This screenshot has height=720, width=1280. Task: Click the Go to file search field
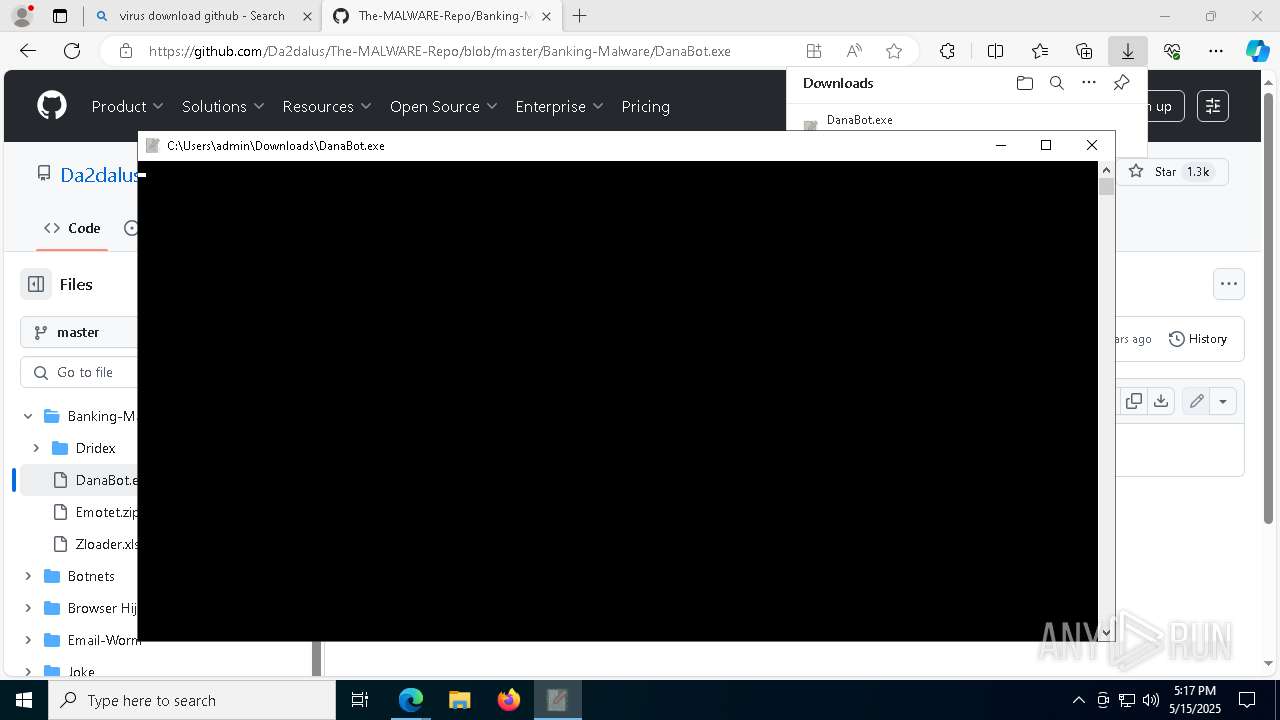click(78, 372)
